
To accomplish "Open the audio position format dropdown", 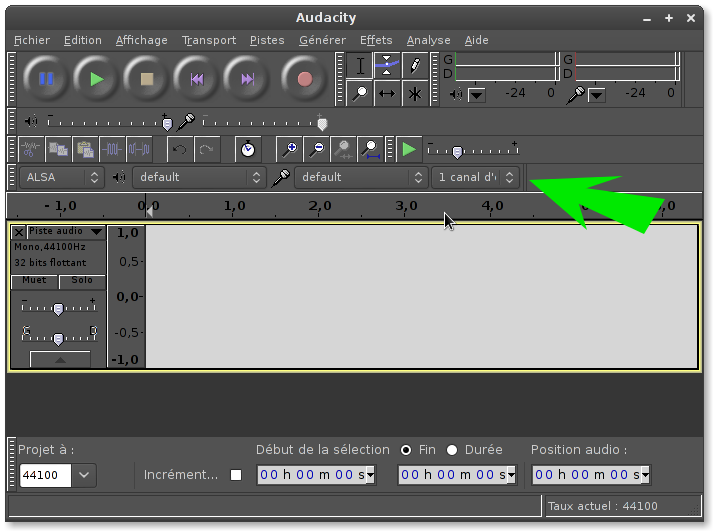I will click(645, 476).
